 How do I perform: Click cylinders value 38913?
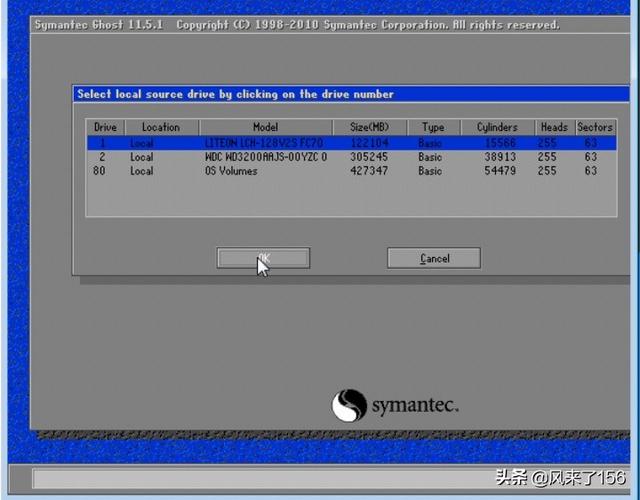pyautogui.click(x=500, y=157)
